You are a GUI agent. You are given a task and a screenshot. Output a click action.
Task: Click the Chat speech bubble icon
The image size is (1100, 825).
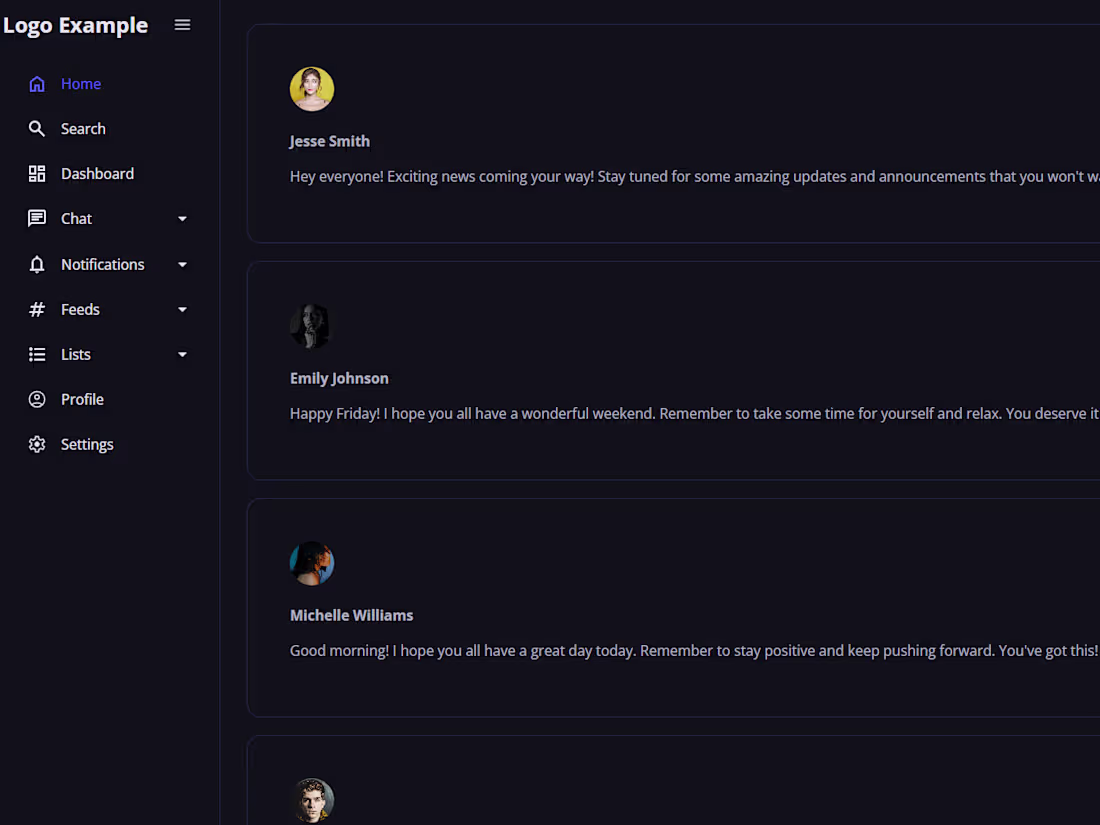[36, 218]
